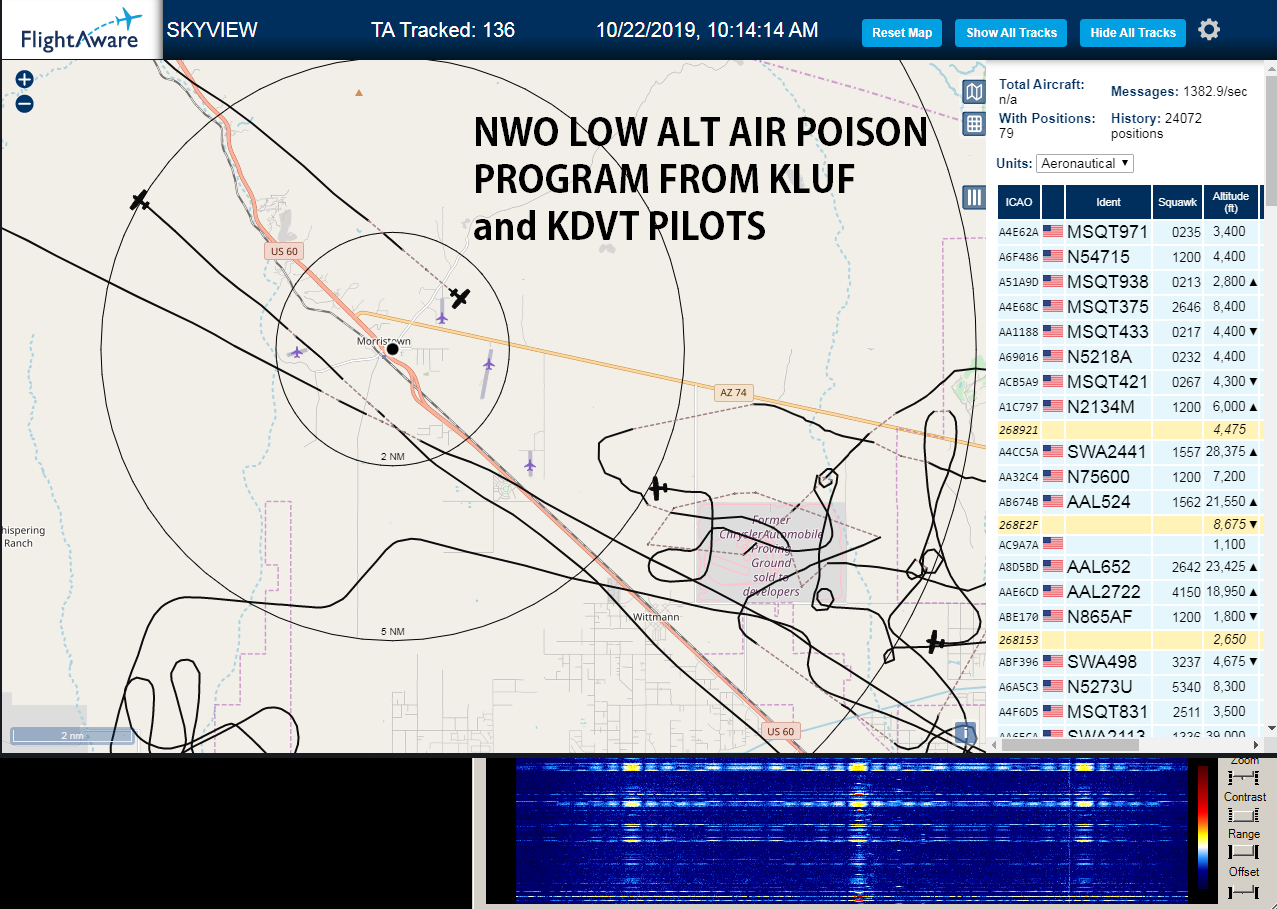The height and width of the screenshot is (909, 1277).
Task: Select purple aircraft east of Morristown
Action: point(488,365)
